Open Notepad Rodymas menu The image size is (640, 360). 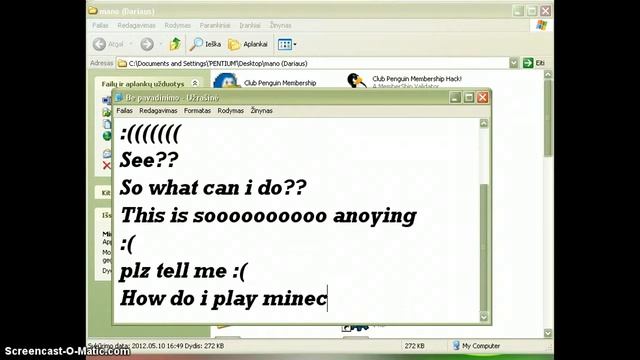pos(230,111)
